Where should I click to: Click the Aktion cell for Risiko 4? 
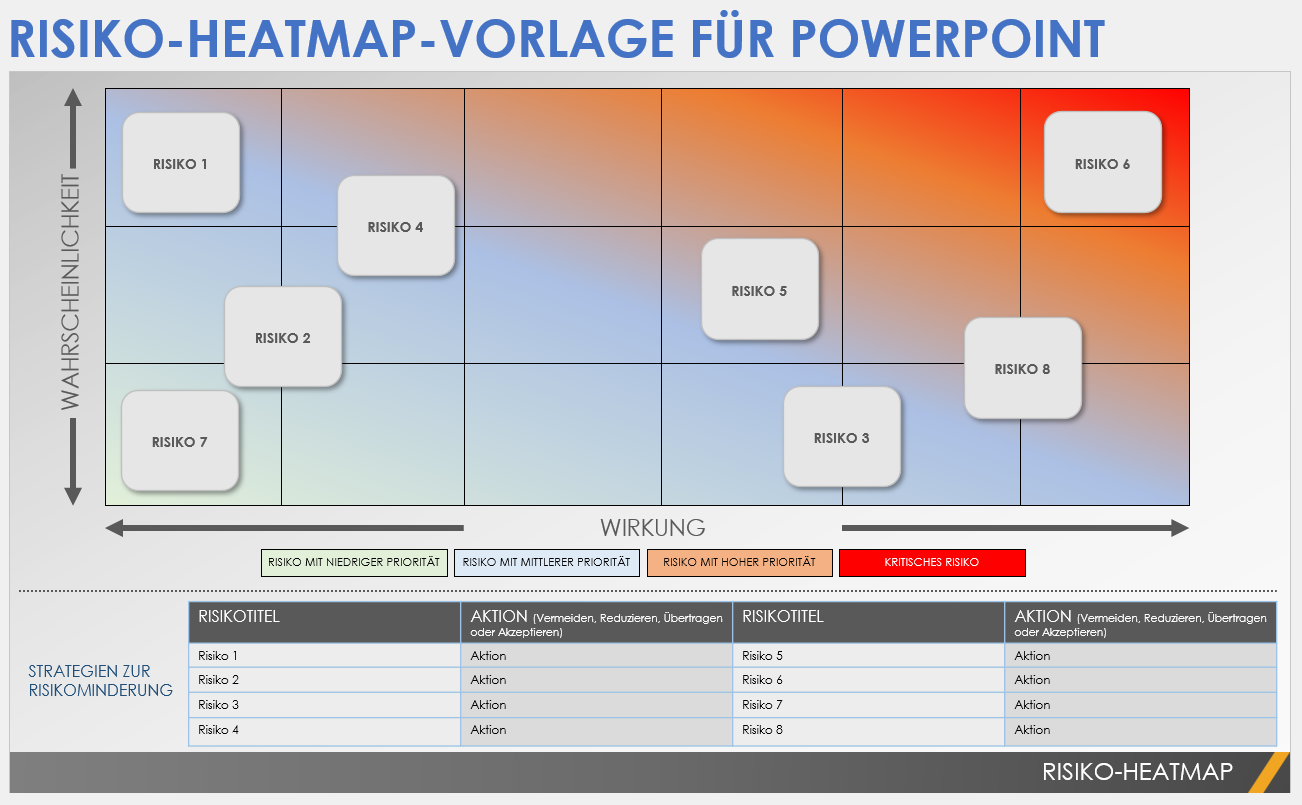pyautogui.click(x=596, y=730)
